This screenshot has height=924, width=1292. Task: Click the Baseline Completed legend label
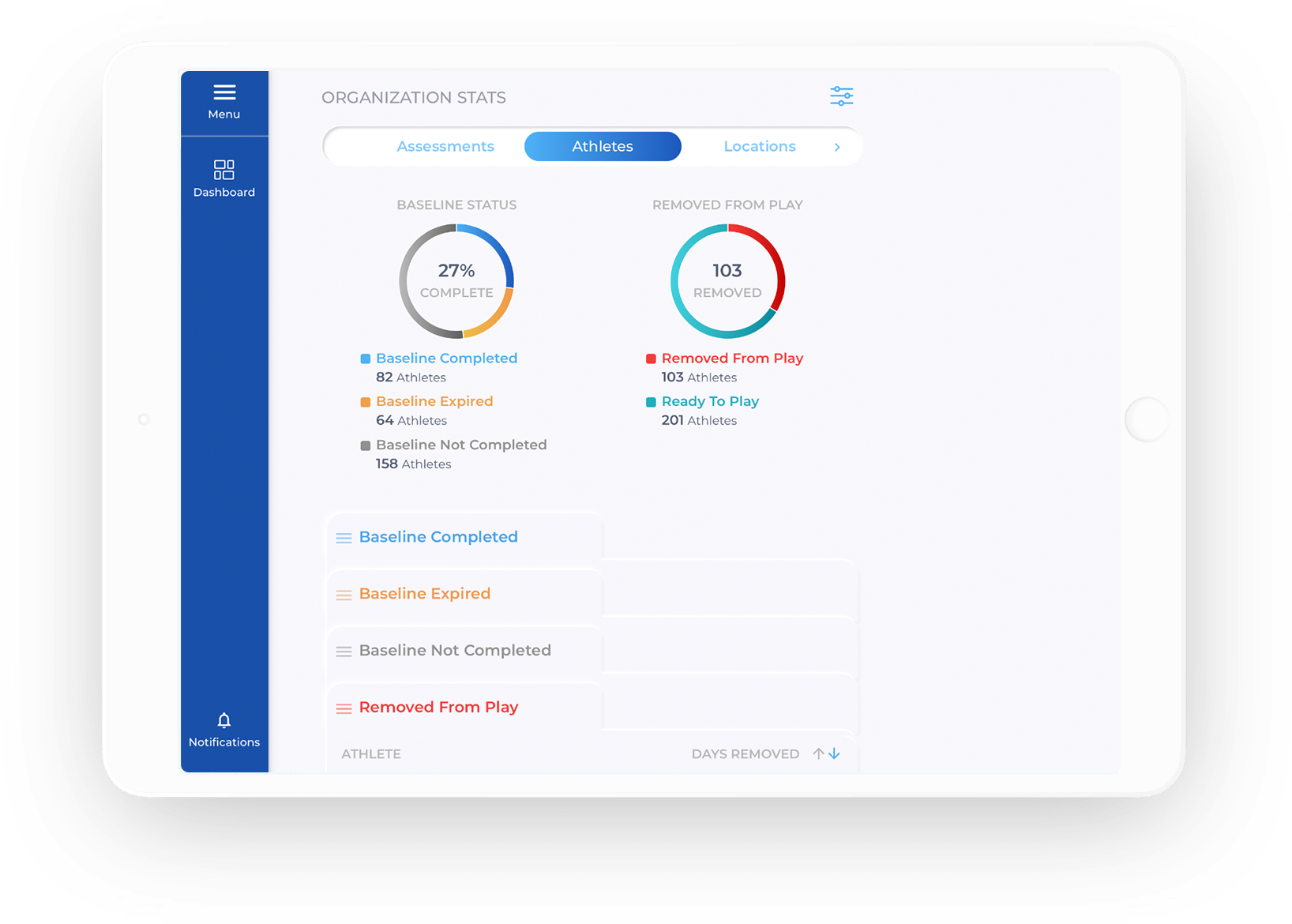click(x=447, y=358)
